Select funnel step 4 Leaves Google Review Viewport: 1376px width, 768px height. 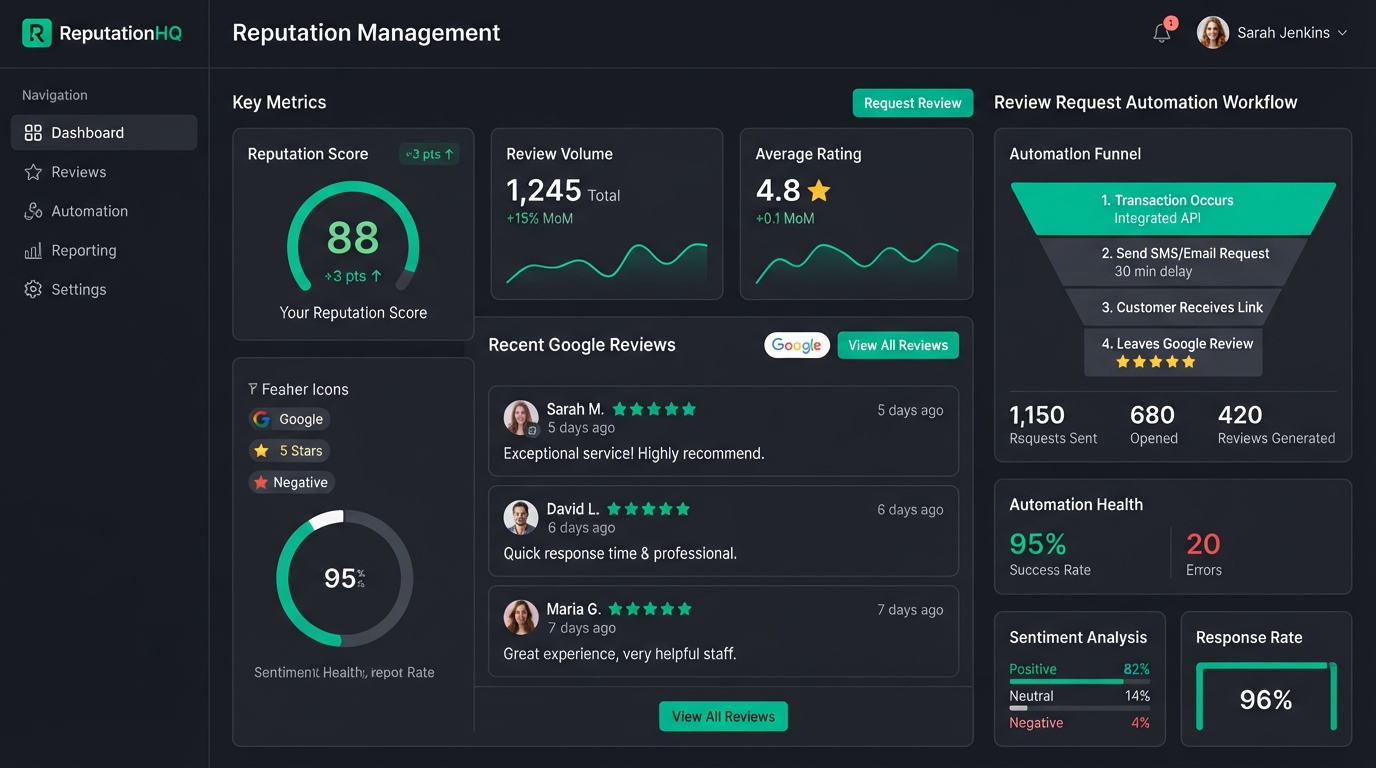pos(1174,352)
